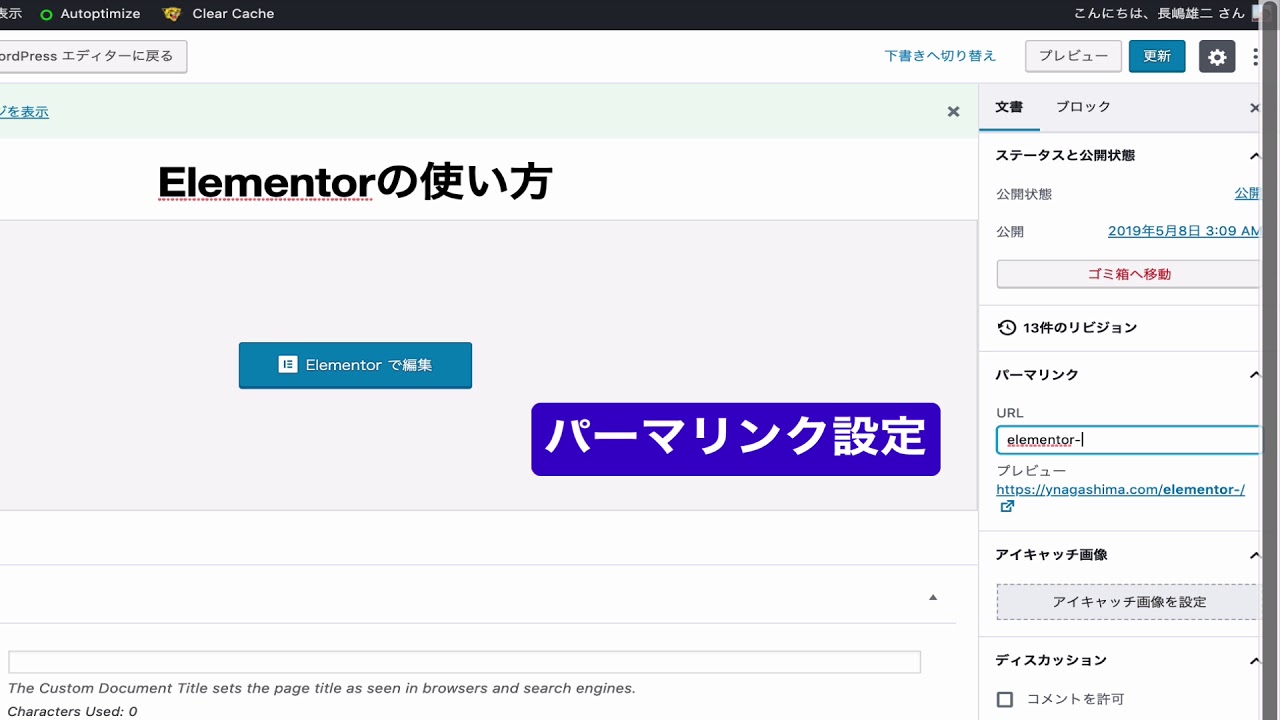Switch to the ブロック tab
Image resolution: width=1280 pixels, height=720 pixels.
tap(1083, 107)
